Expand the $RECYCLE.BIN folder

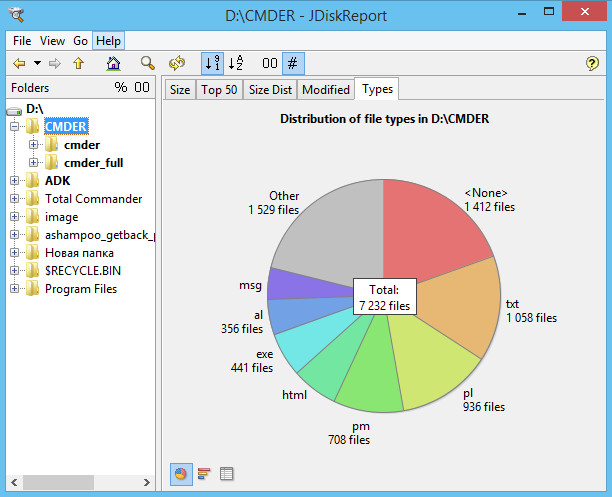click(14, 271)
